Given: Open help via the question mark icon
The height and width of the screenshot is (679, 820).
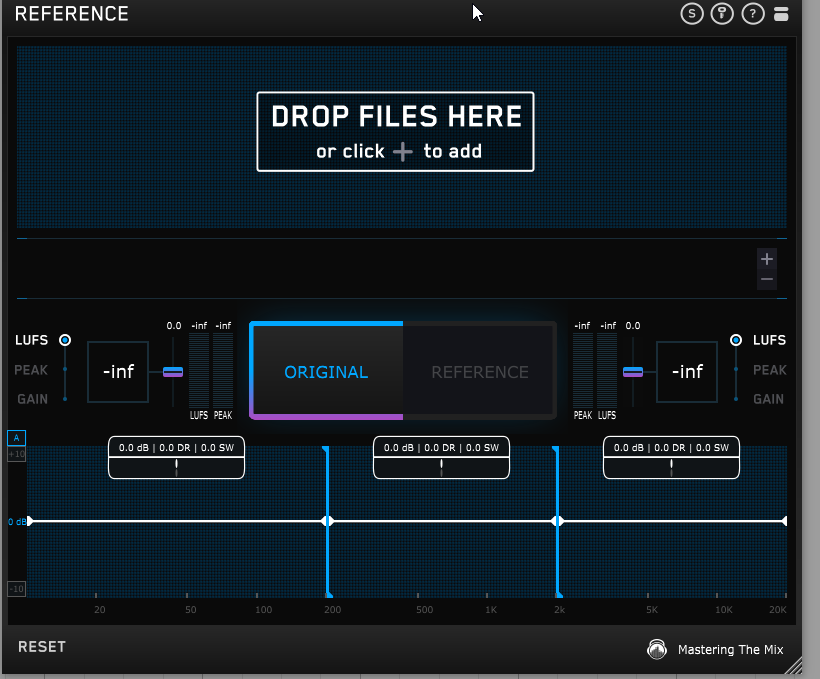Looking at the screenshot, I should (752, 14).
